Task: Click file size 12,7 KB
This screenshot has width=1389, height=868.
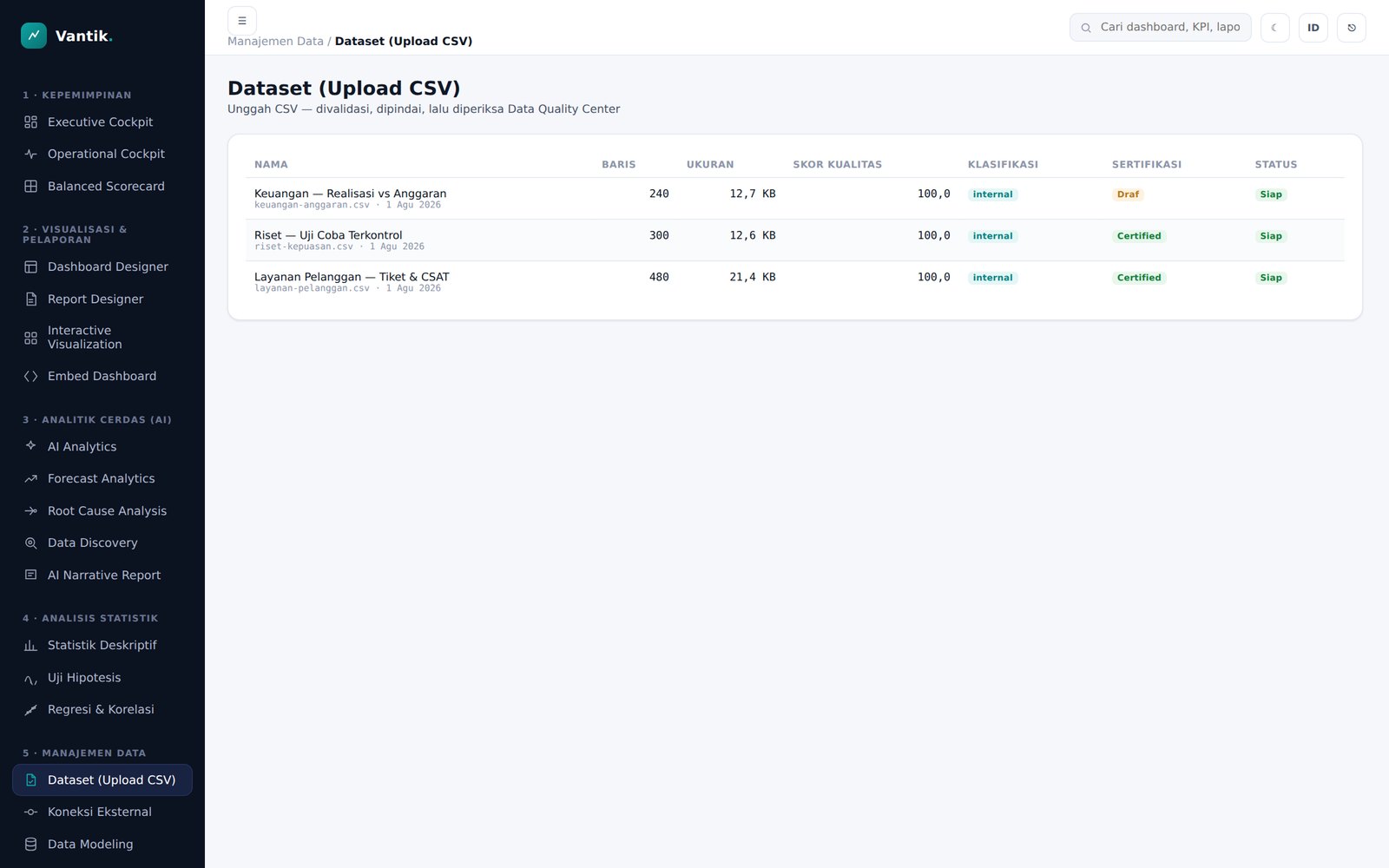Action: point(753,194)
